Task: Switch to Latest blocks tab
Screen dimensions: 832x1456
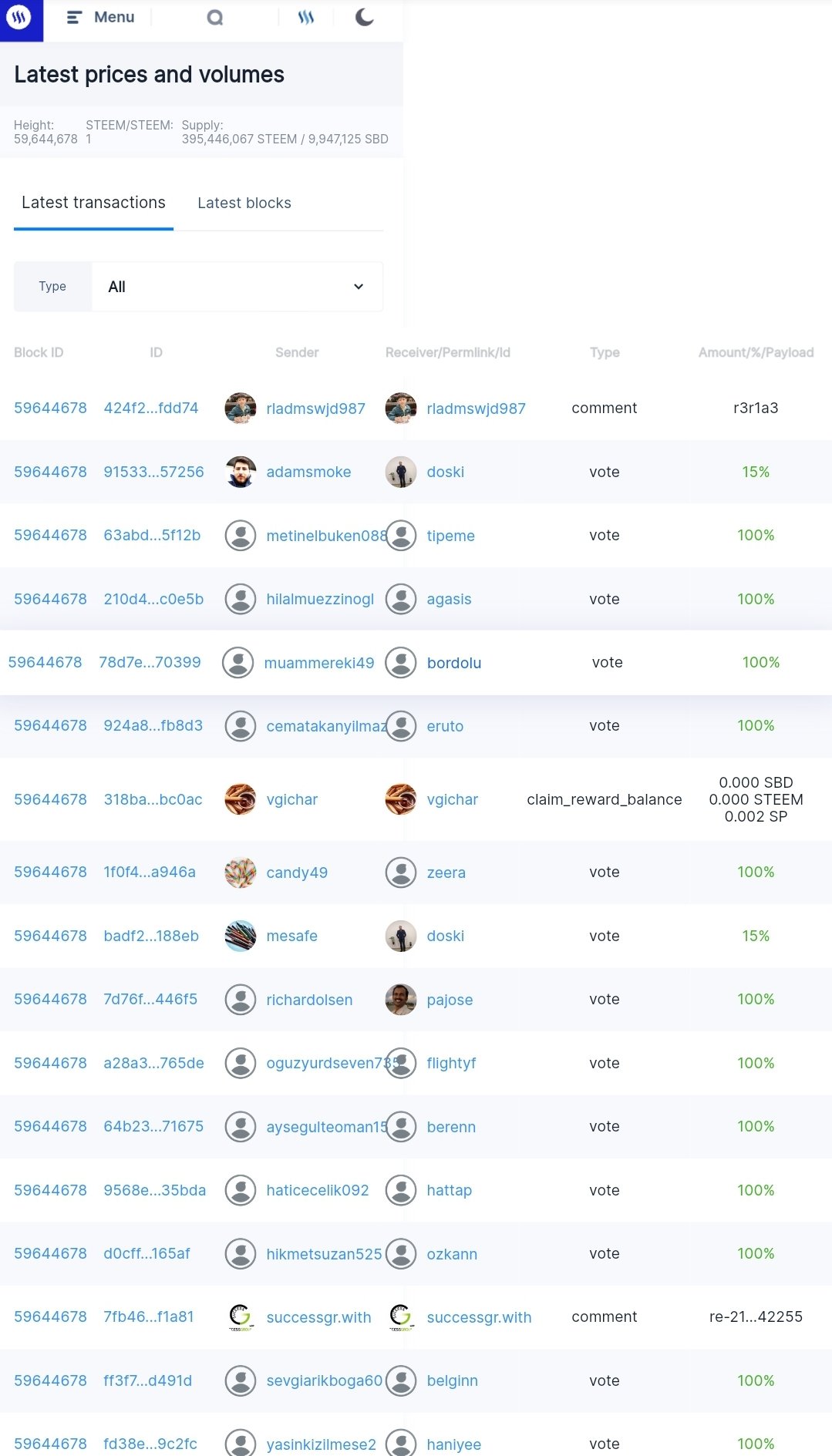Action: [x=244, y=203]
